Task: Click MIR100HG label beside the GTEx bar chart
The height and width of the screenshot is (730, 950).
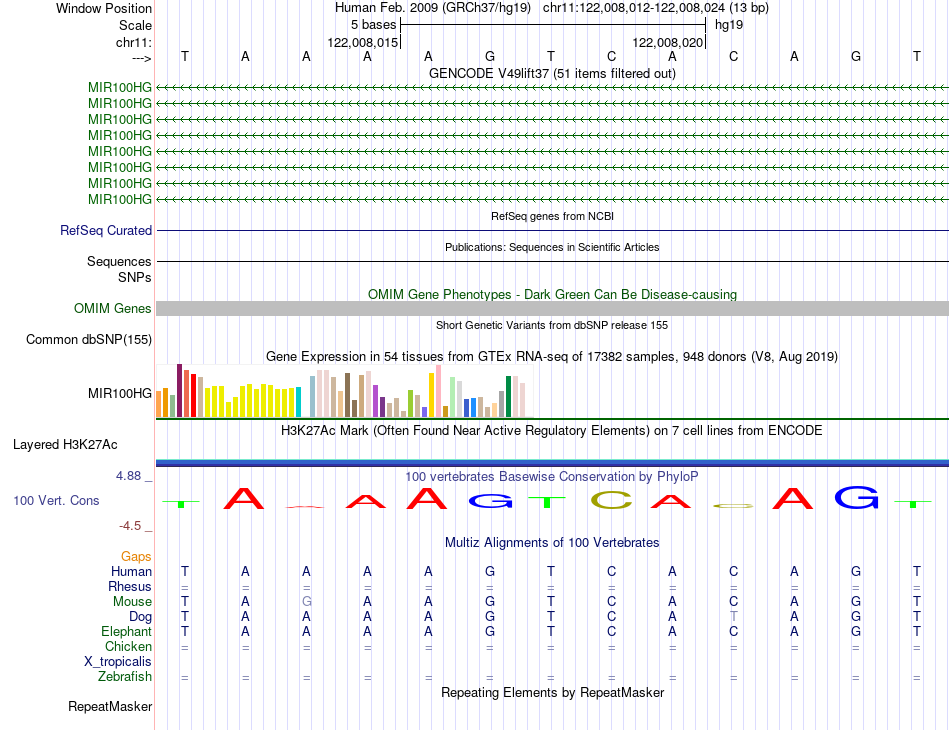Action: [119, 394]
